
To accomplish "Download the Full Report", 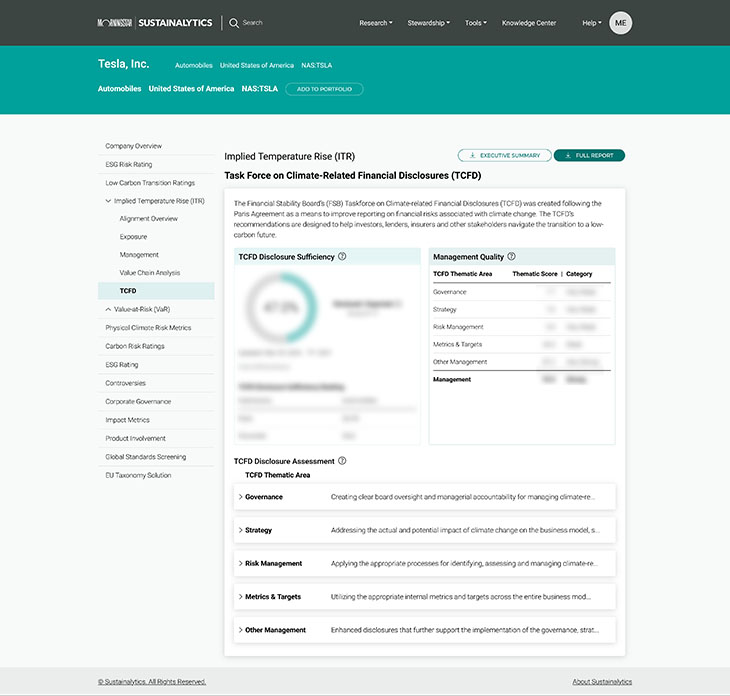I will pyautogui.click(x=589, y=156).
